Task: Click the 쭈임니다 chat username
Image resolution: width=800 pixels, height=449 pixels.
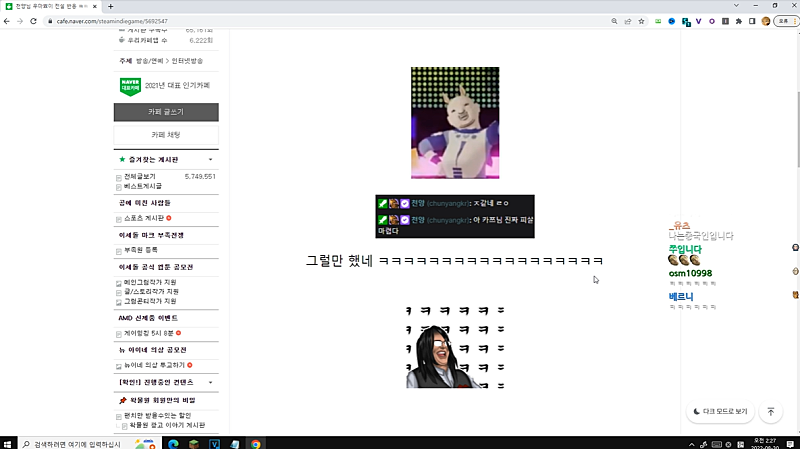Action: tap(685, 249)
